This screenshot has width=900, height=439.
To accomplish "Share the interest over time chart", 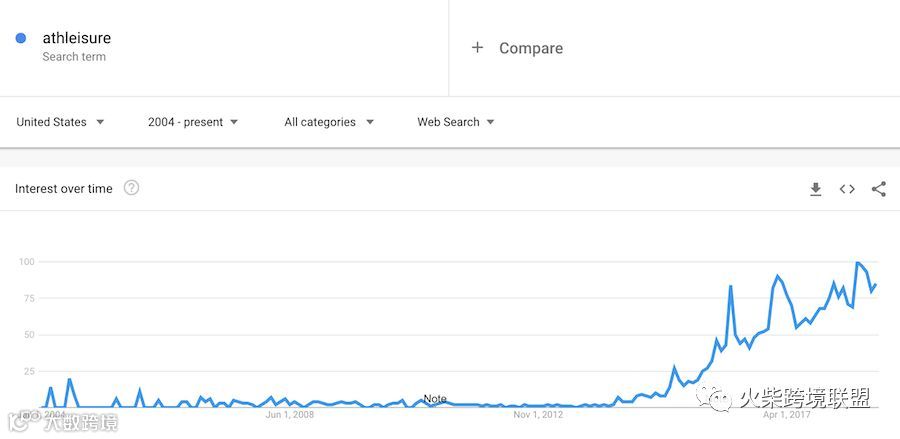I will (879, 189).
